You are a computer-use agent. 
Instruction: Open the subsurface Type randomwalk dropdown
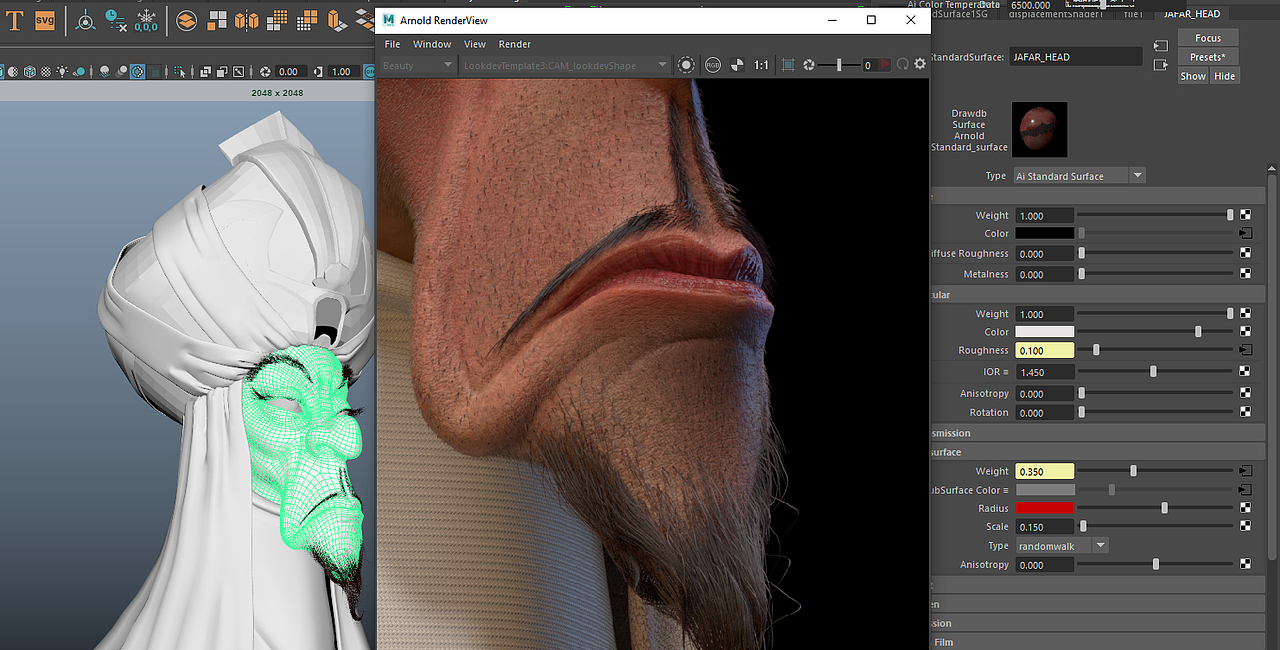coord(1062,546)
